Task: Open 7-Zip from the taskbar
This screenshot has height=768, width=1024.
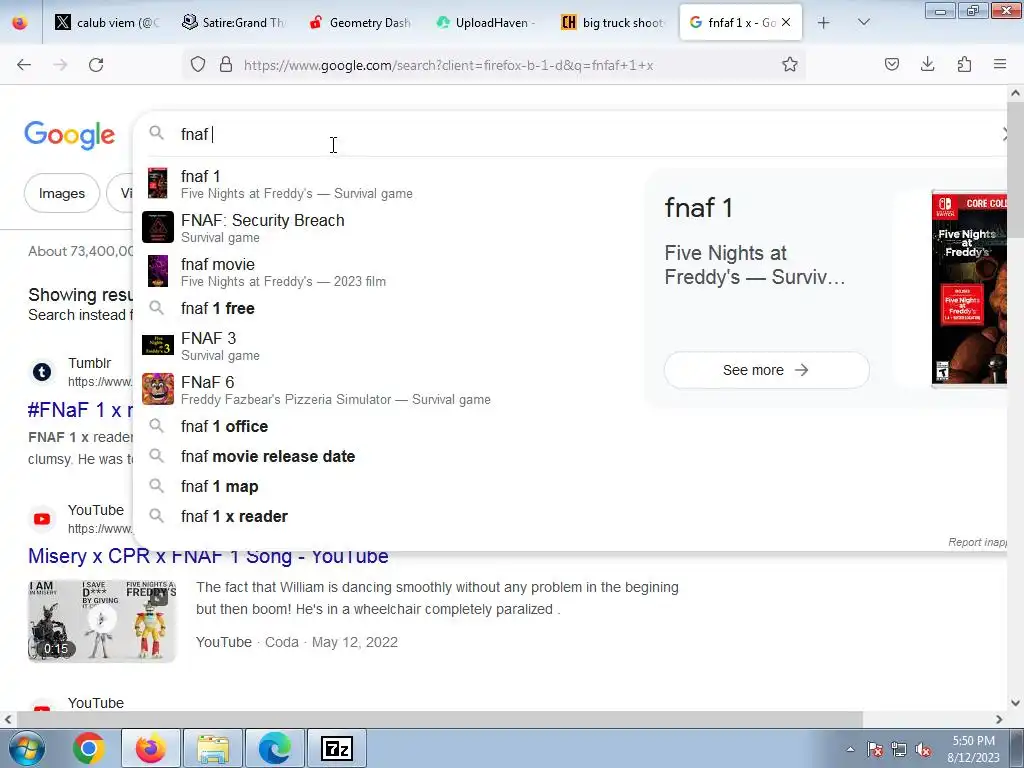Action: [x=337, y=748]
